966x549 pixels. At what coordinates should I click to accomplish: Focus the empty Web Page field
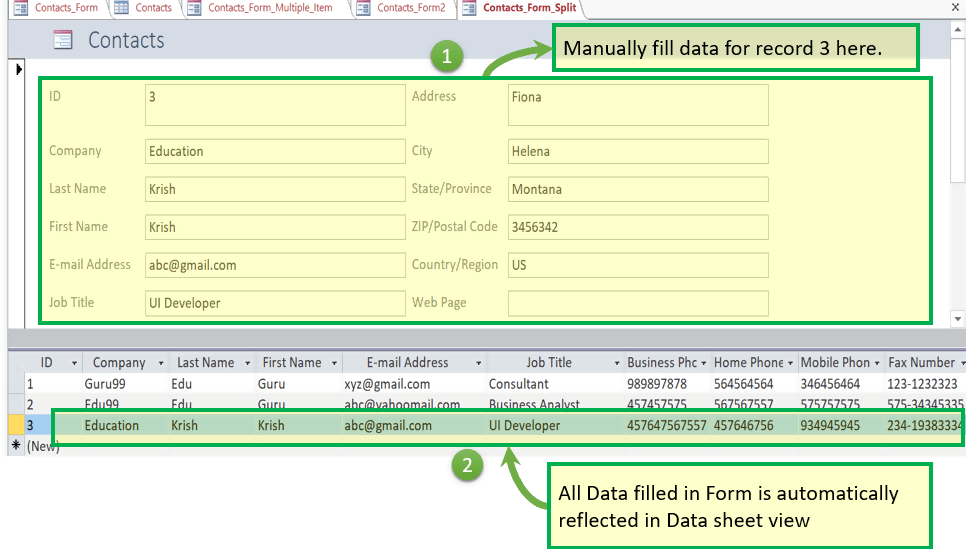tap(637, 303)
